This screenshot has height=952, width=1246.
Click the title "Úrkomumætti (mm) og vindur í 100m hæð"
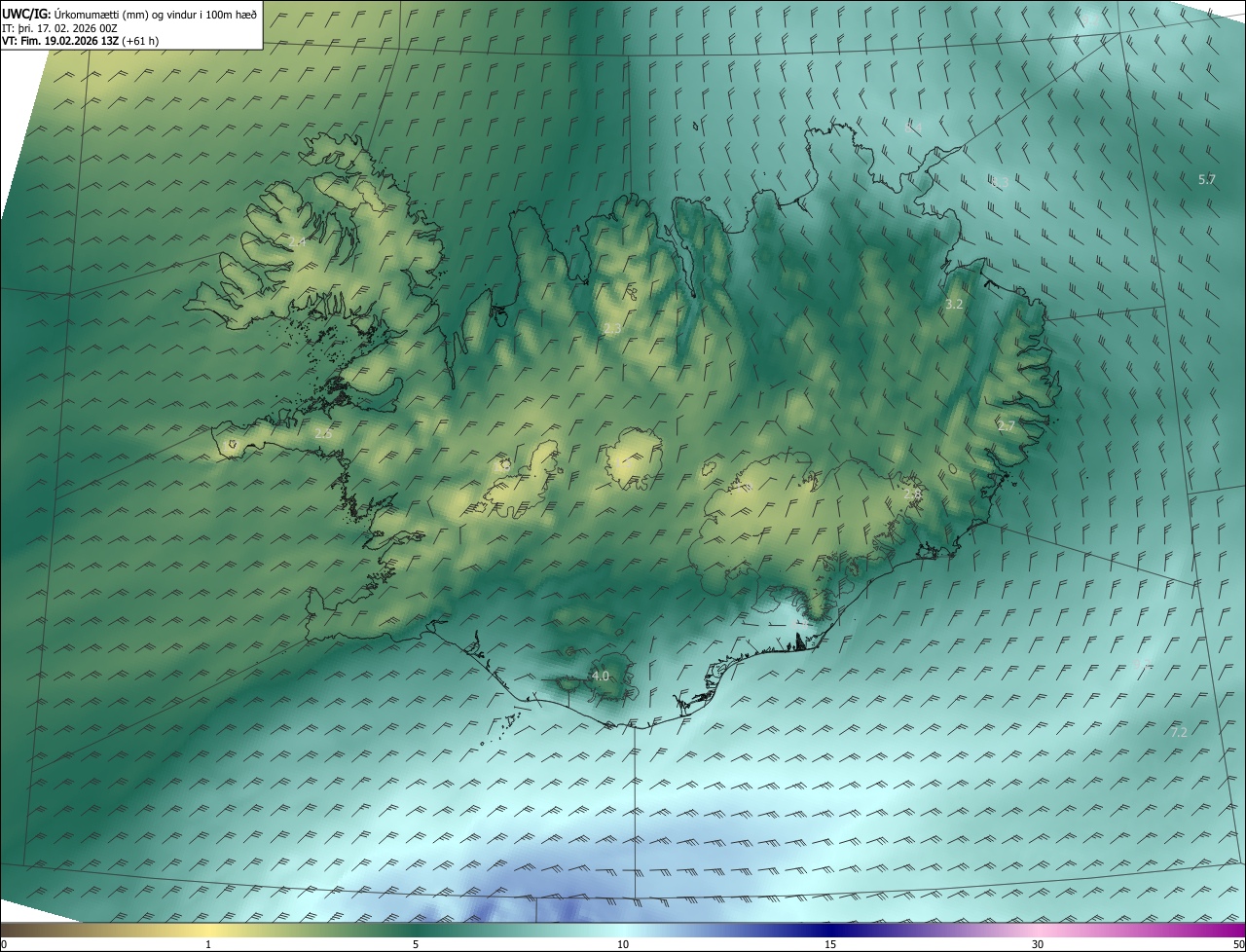pos(156,14)
